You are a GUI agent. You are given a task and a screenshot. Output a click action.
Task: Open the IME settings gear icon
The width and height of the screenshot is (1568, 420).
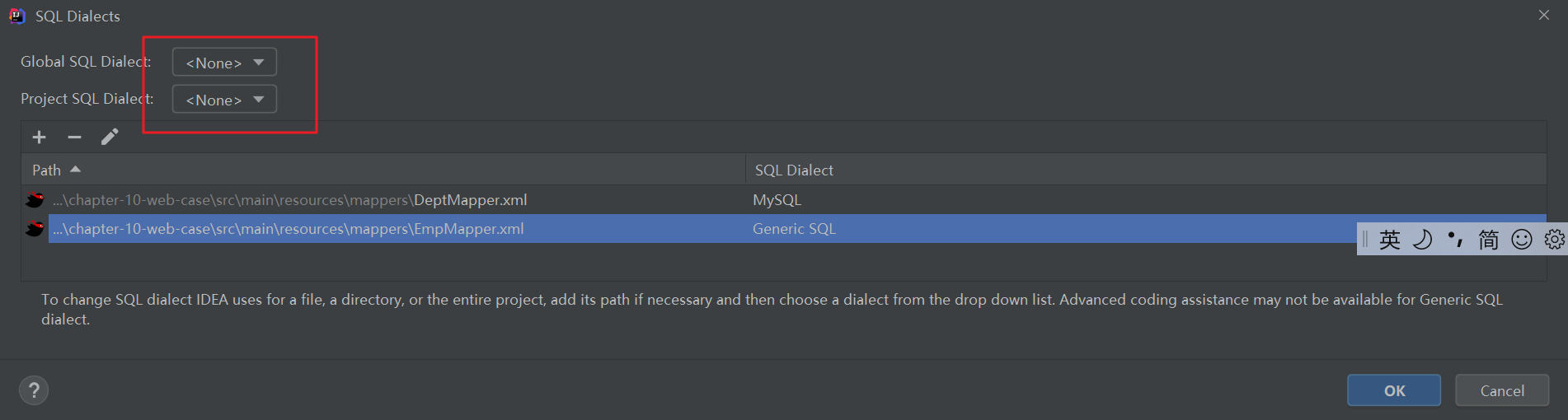click(1554, 239)
